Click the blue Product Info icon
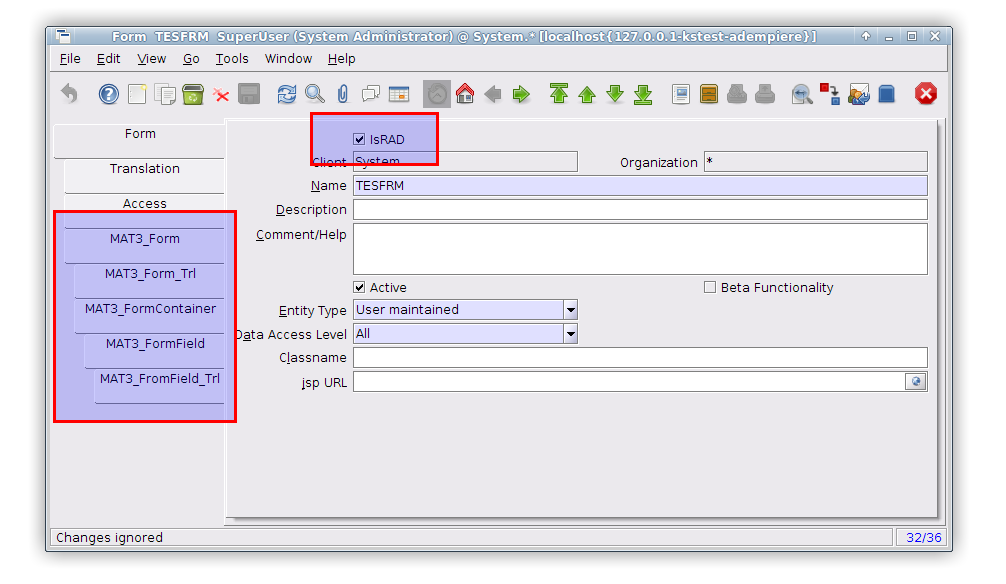This screenshot has height=584, width=1006. point(887,94)
